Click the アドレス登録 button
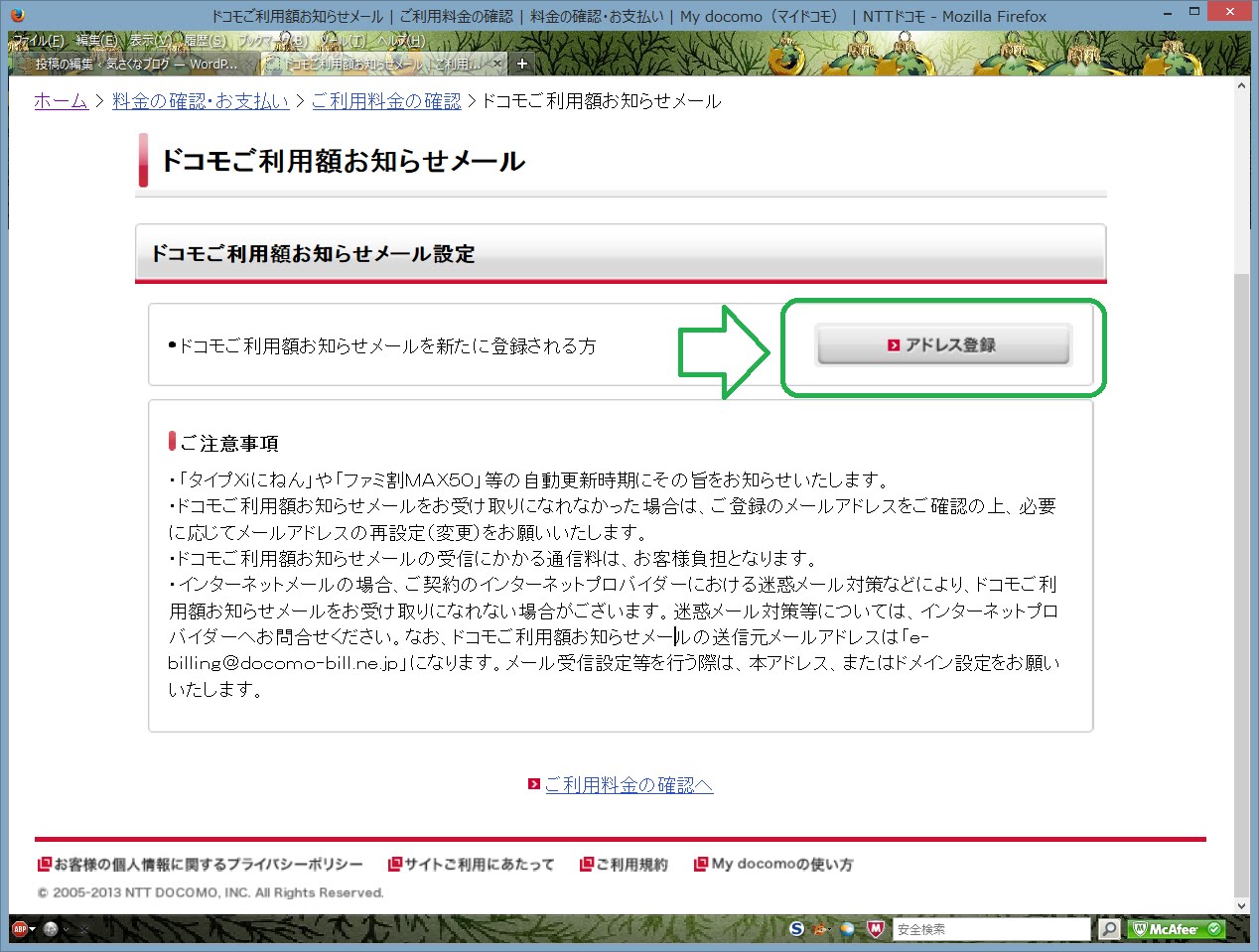Screen dimensions: 1259x952 (x=943, y=345)
